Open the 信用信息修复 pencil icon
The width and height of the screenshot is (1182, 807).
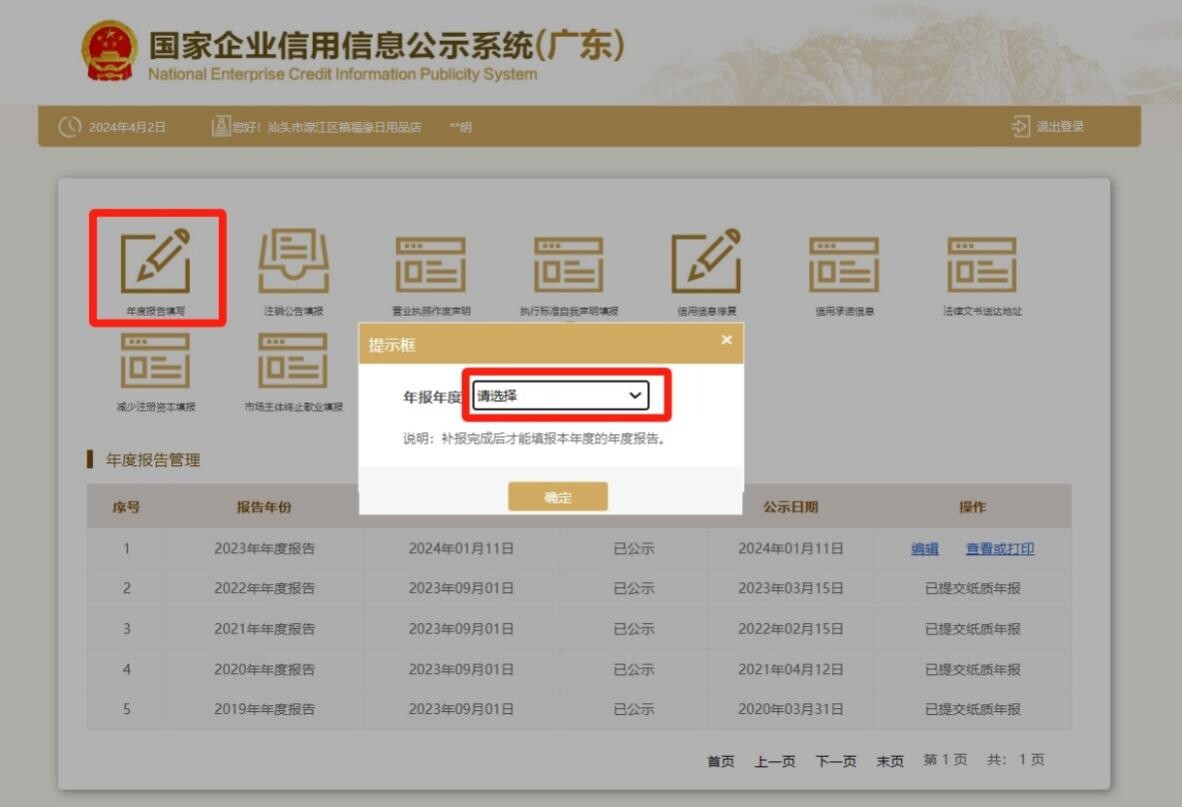[706, 262]
